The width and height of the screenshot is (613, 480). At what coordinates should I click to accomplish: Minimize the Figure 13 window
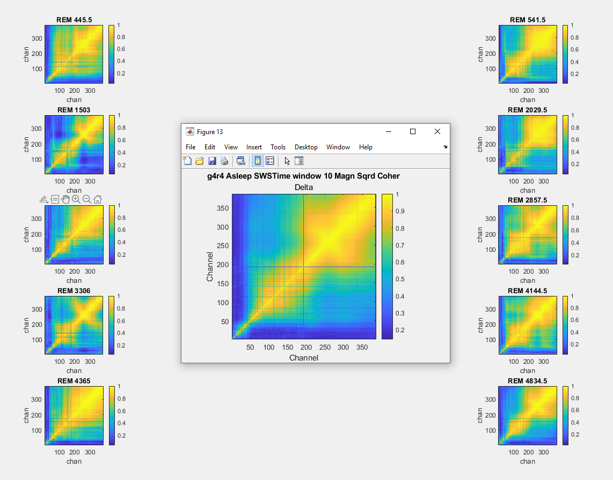click(x=388, y=132)
